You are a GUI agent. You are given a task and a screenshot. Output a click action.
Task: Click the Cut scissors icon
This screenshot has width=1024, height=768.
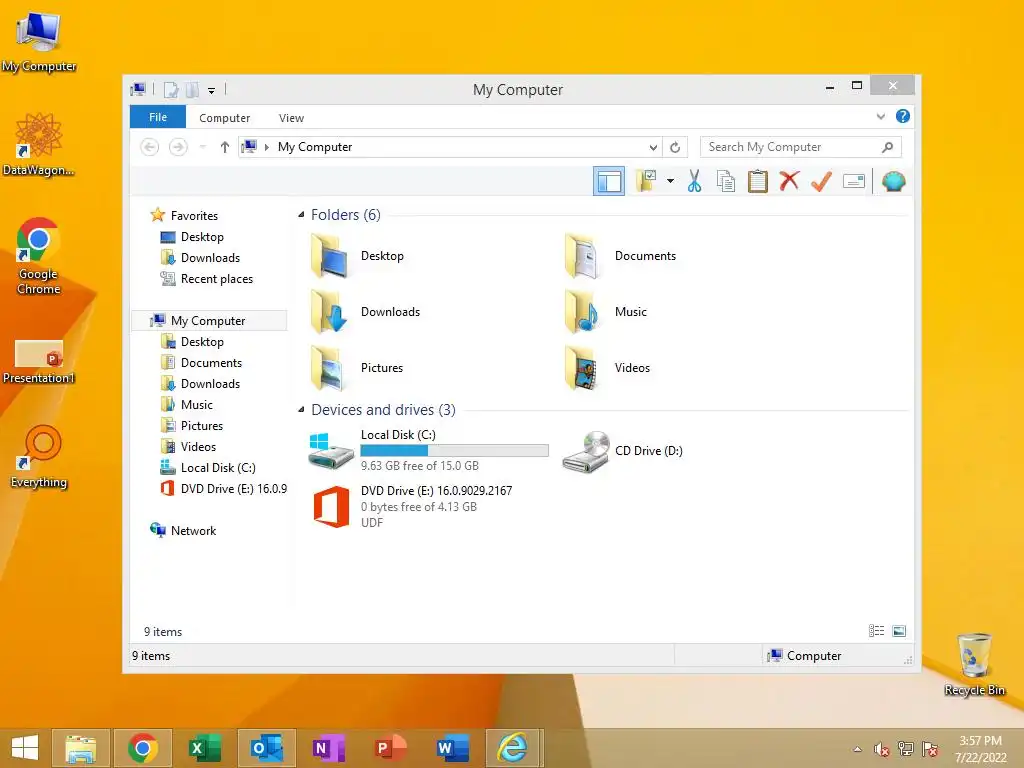[x=694, y=181]
